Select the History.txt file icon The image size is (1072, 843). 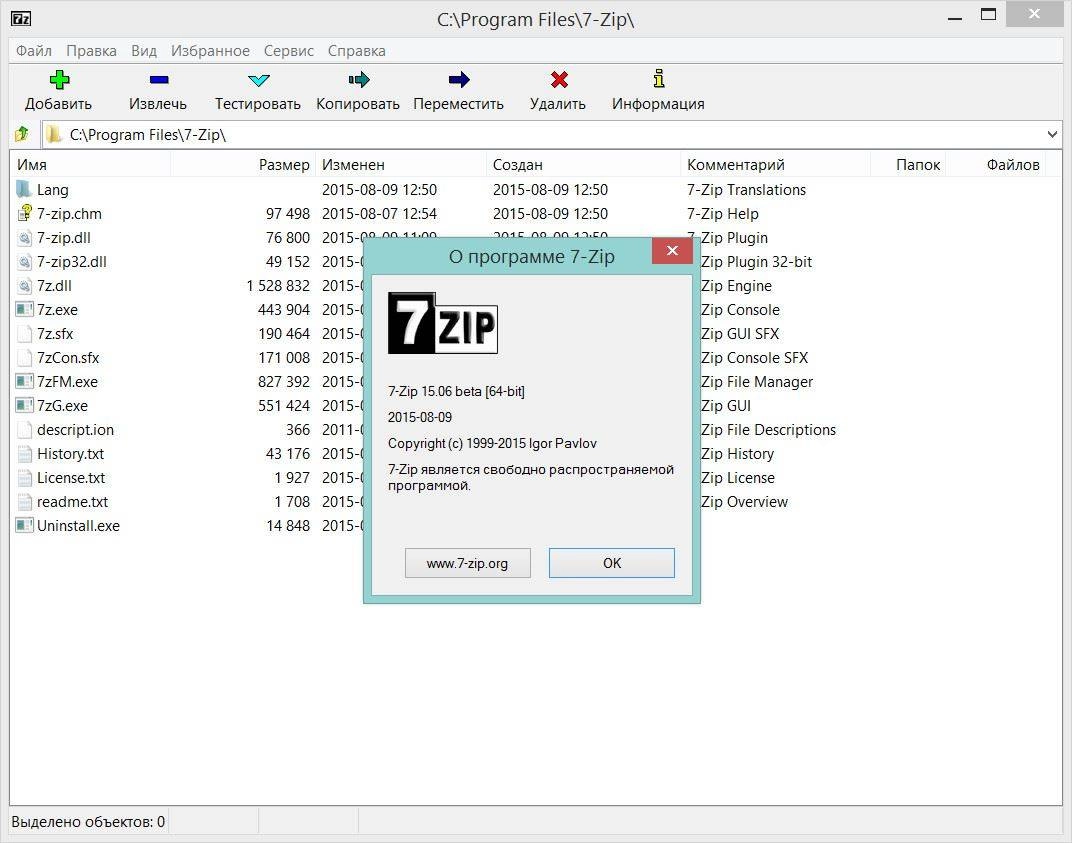point(24,454)
